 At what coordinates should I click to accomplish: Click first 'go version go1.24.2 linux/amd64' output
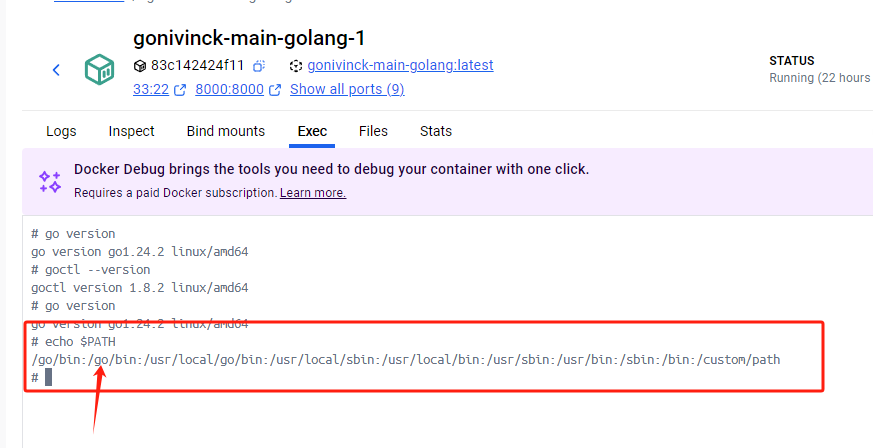coord(140,252)
